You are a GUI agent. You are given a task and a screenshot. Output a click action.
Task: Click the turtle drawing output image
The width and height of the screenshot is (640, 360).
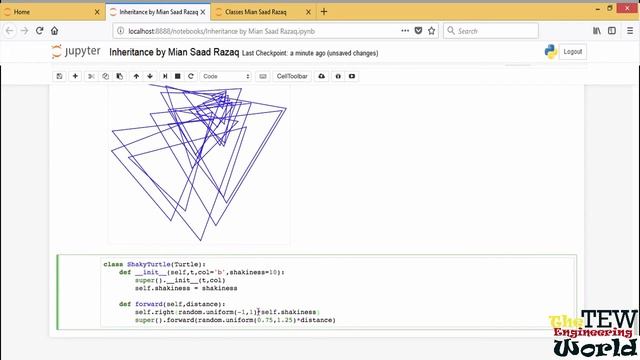click(x=199, y=163)
